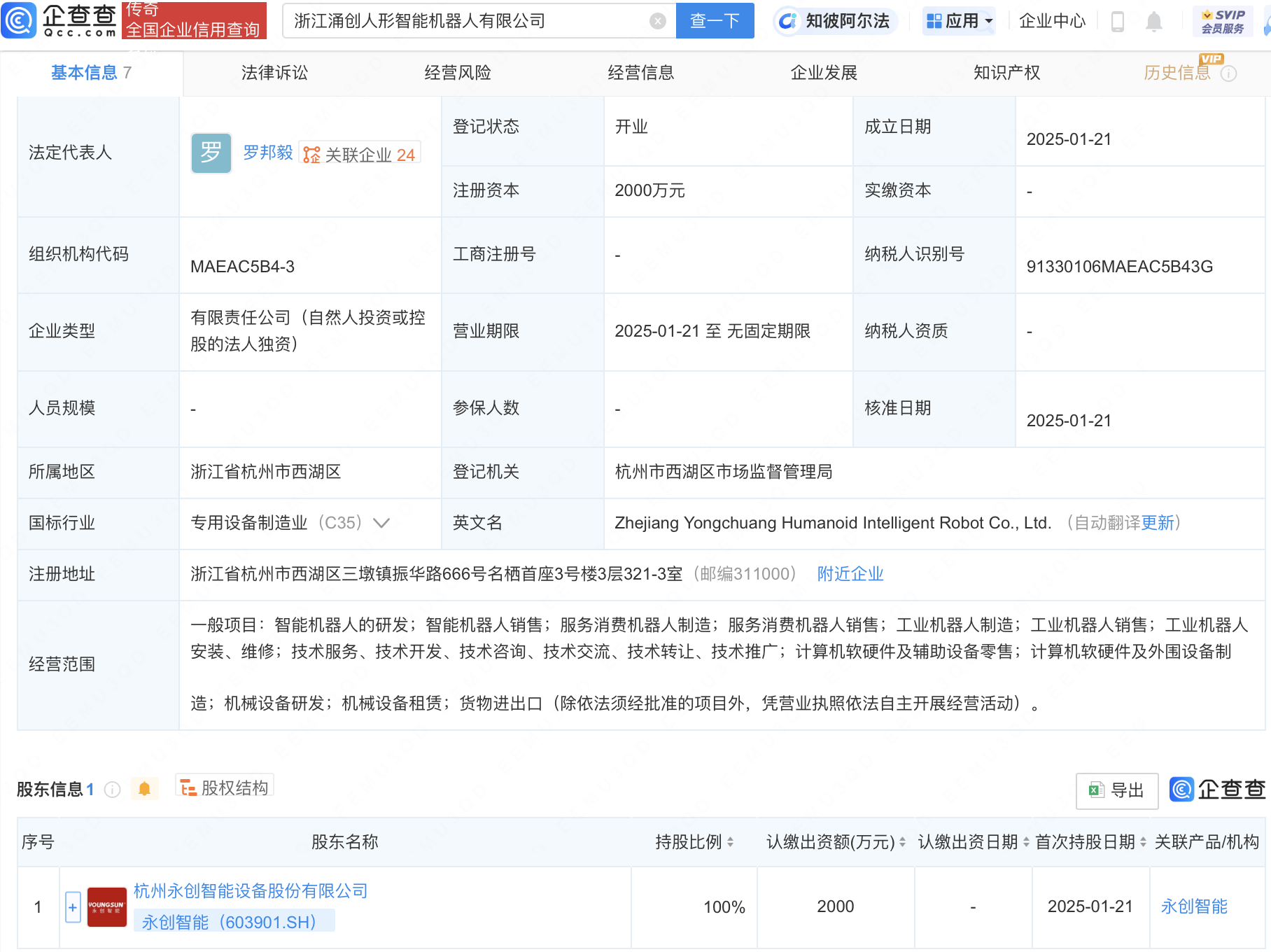Open the 企业中心 link
The height and width of the screenshot is (952, 1271).
point(1052,21)
